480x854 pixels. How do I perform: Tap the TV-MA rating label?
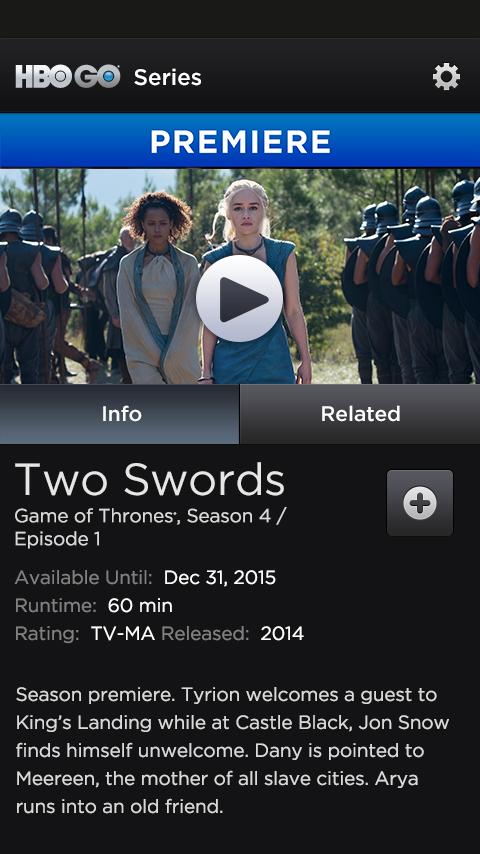(x=123, y=634)
